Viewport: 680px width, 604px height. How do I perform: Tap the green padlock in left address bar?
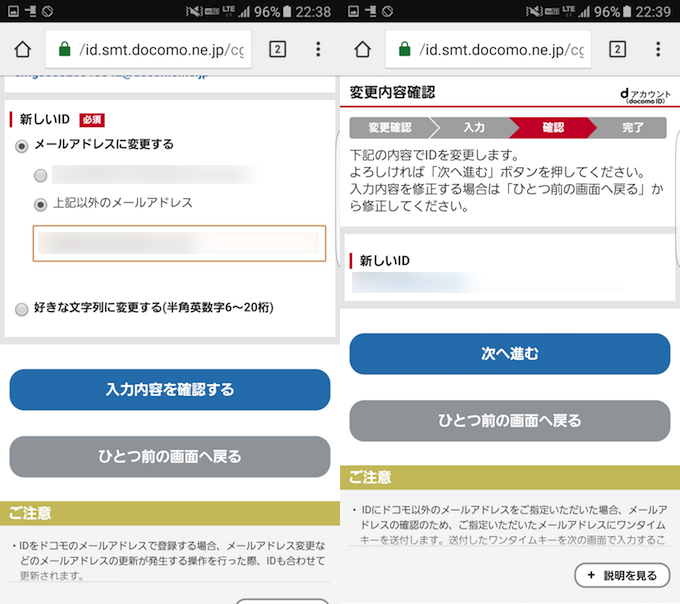pos(64,49)
